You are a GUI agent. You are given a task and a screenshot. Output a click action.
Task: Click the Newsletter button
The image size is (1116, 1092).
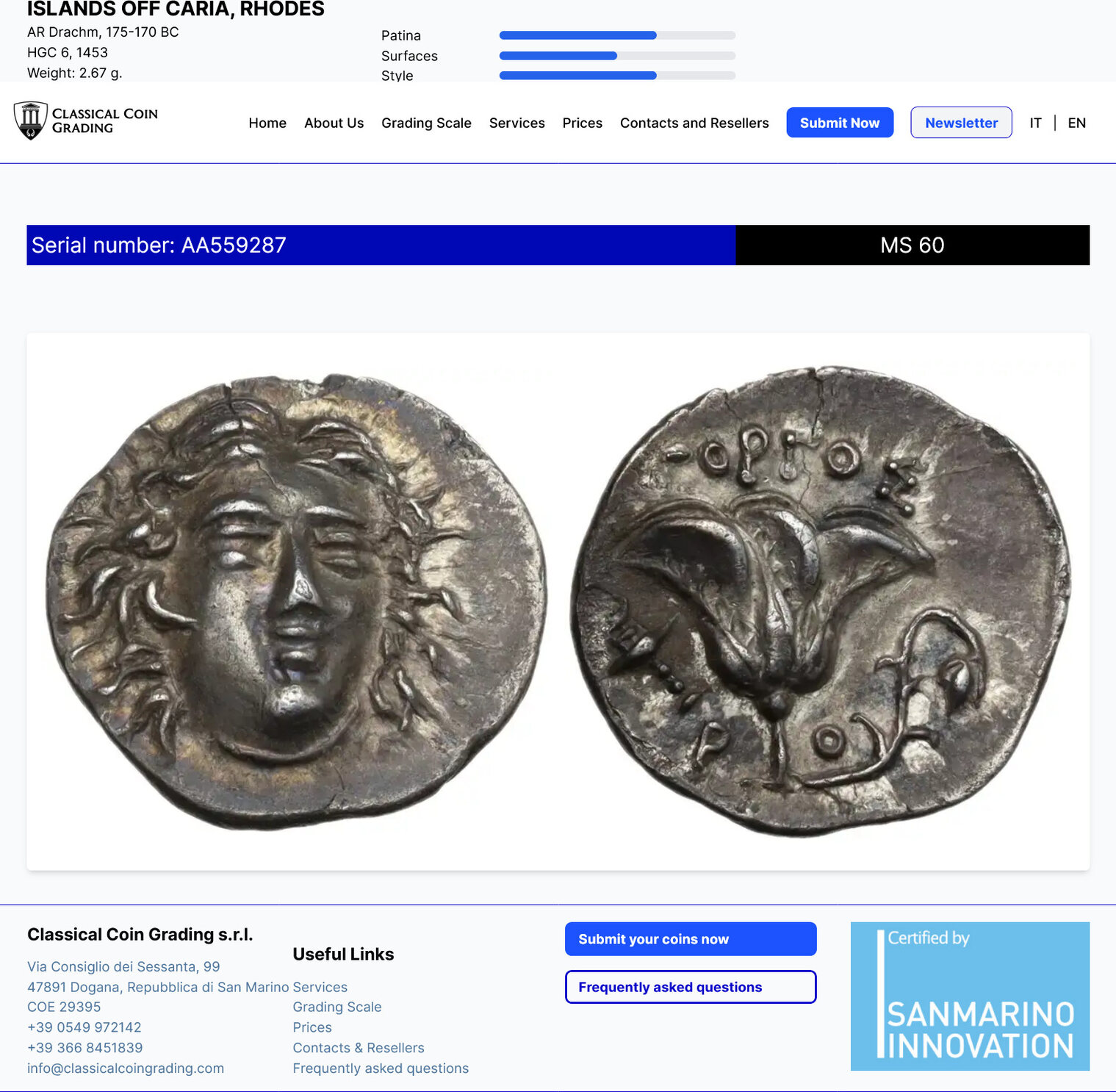(x=961, y=123)
